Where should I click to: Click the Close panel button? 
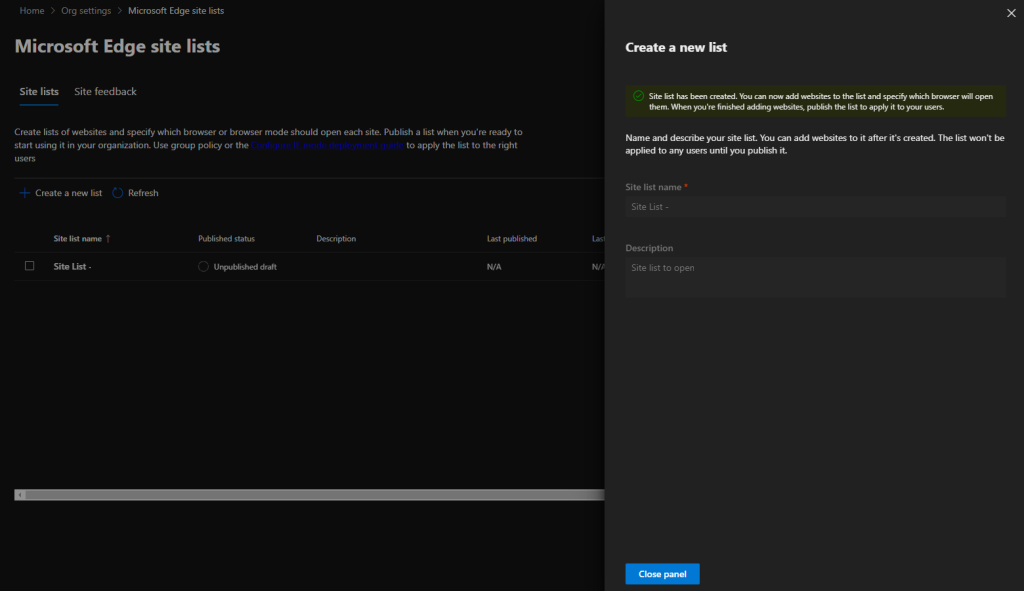662,574
